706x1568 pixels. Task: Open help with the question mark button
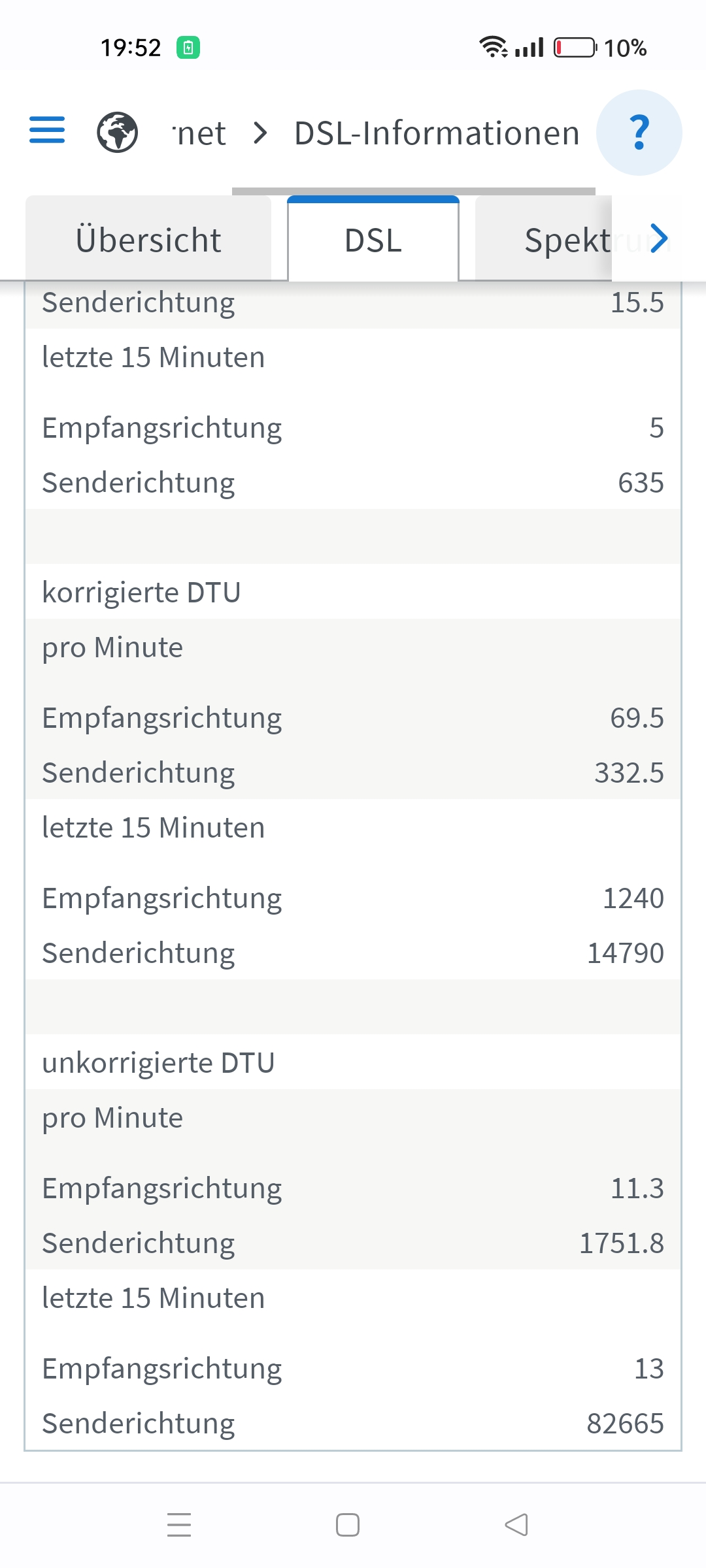click(x=639, y=133)
